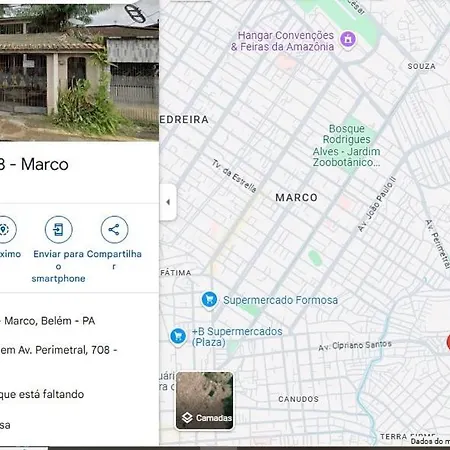
Task: Click the Enviar para o smartphone text
Action: pos(59,266)
